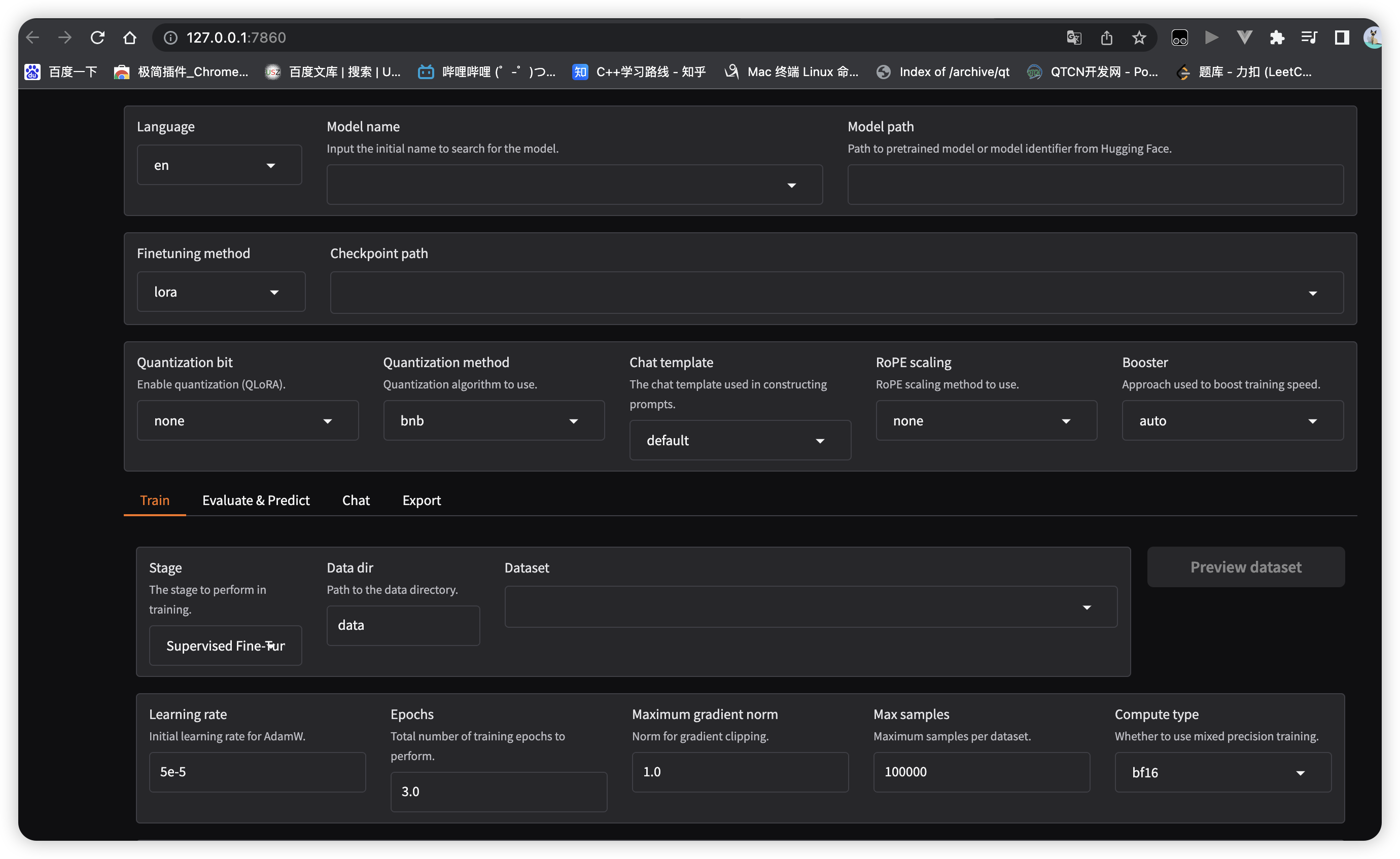Bookmark this page with the star icon
The height and width of the screenshot is (859, 1400).
click(x=1139, y=38)
